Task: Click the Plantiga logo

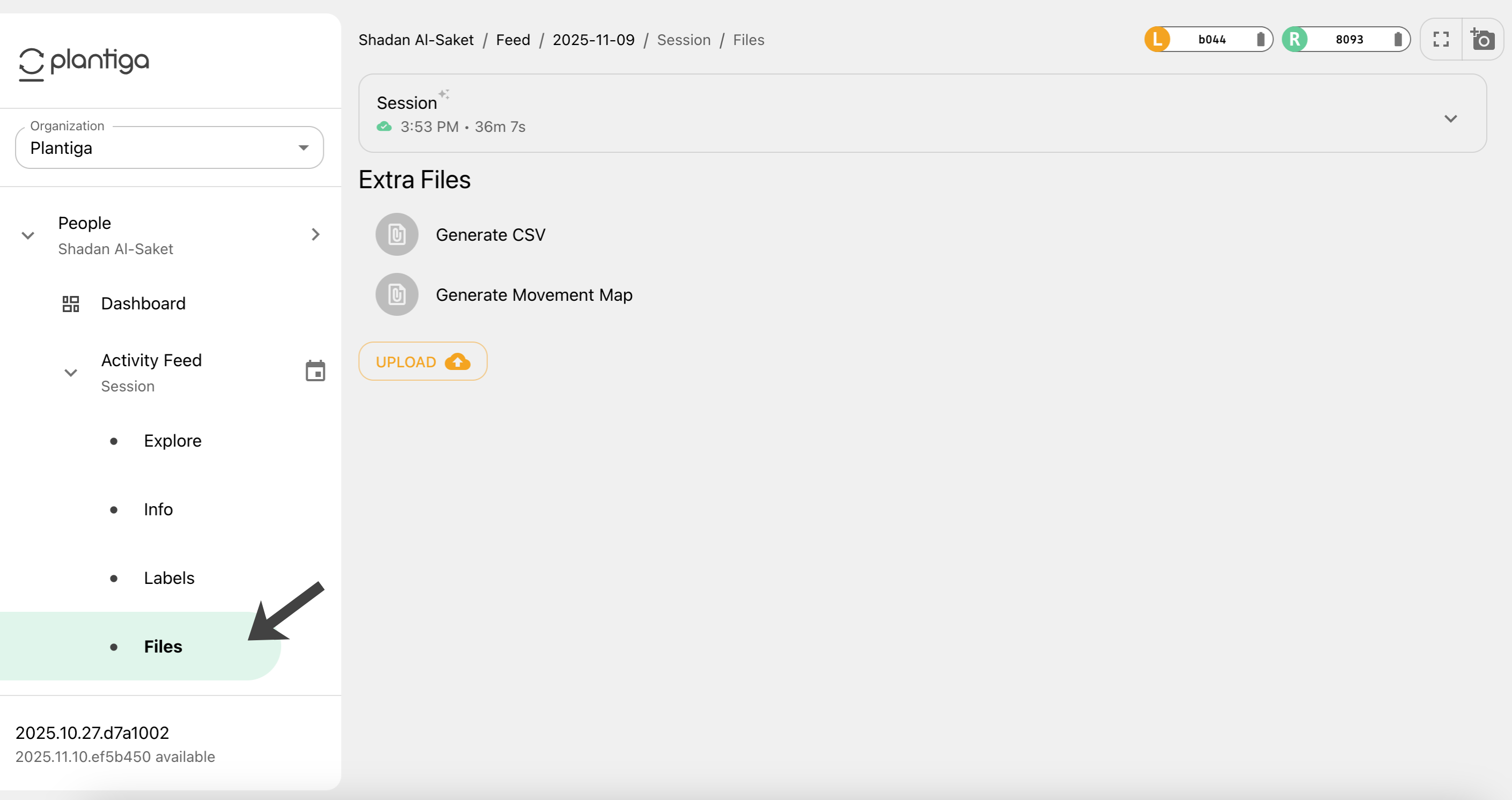Action: 84,62
